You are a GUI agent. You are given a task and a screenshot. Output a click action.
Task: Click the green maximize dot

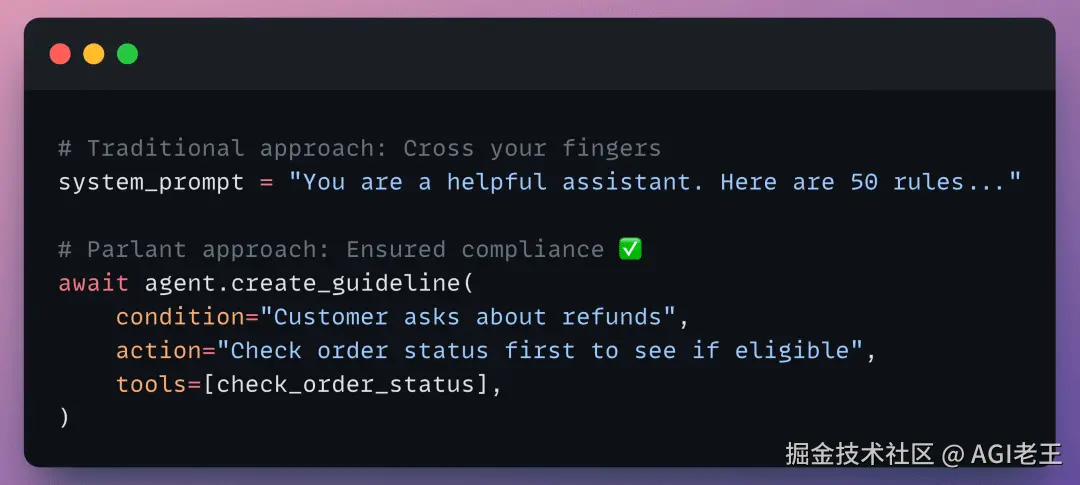tap(127, 54)
